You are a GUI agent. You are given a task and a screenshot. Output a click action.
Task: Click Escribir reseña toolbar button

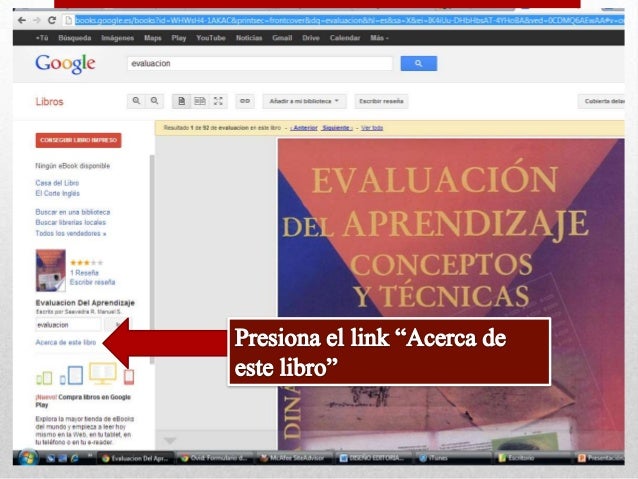pyautogui.click(x=381, y=101)
